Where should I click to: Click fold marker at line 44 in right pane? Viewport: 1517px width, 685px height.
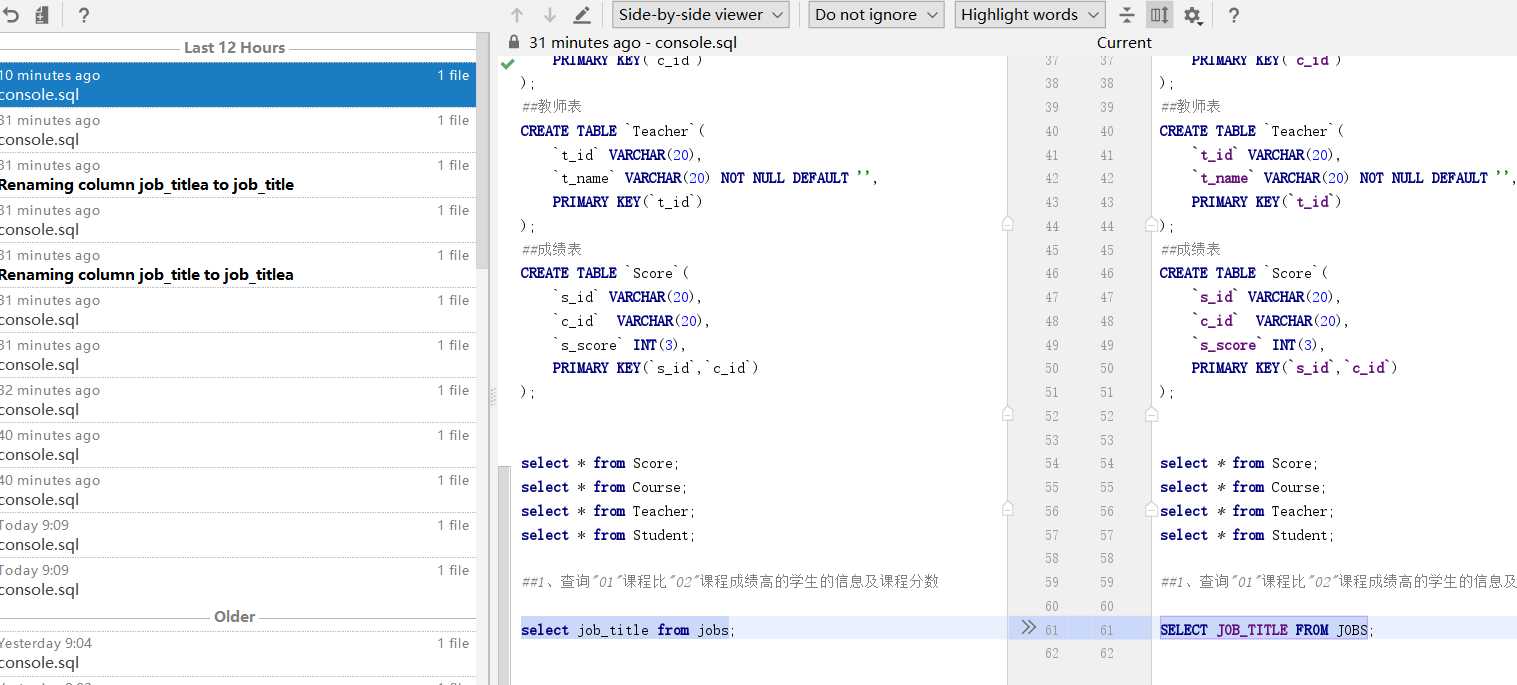pyautogui.click(x=1151, y=224)
